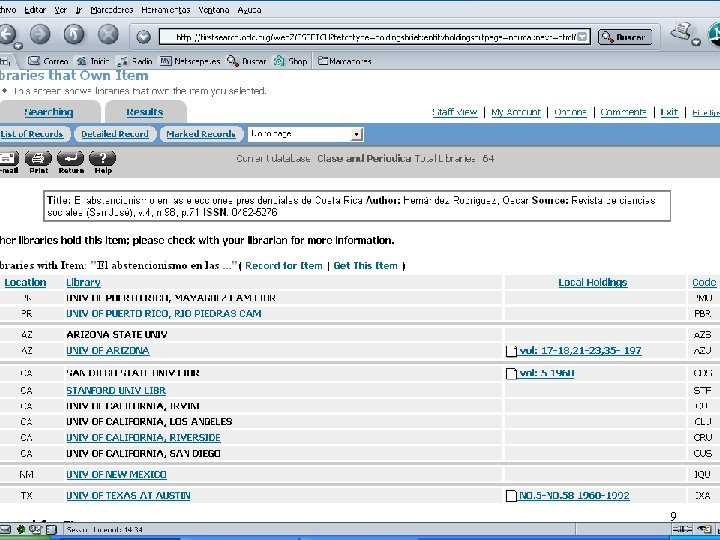Screen dimensions: 720x540
Task: Open the URL history dropdown arrow
Action: tap(583, 37)
